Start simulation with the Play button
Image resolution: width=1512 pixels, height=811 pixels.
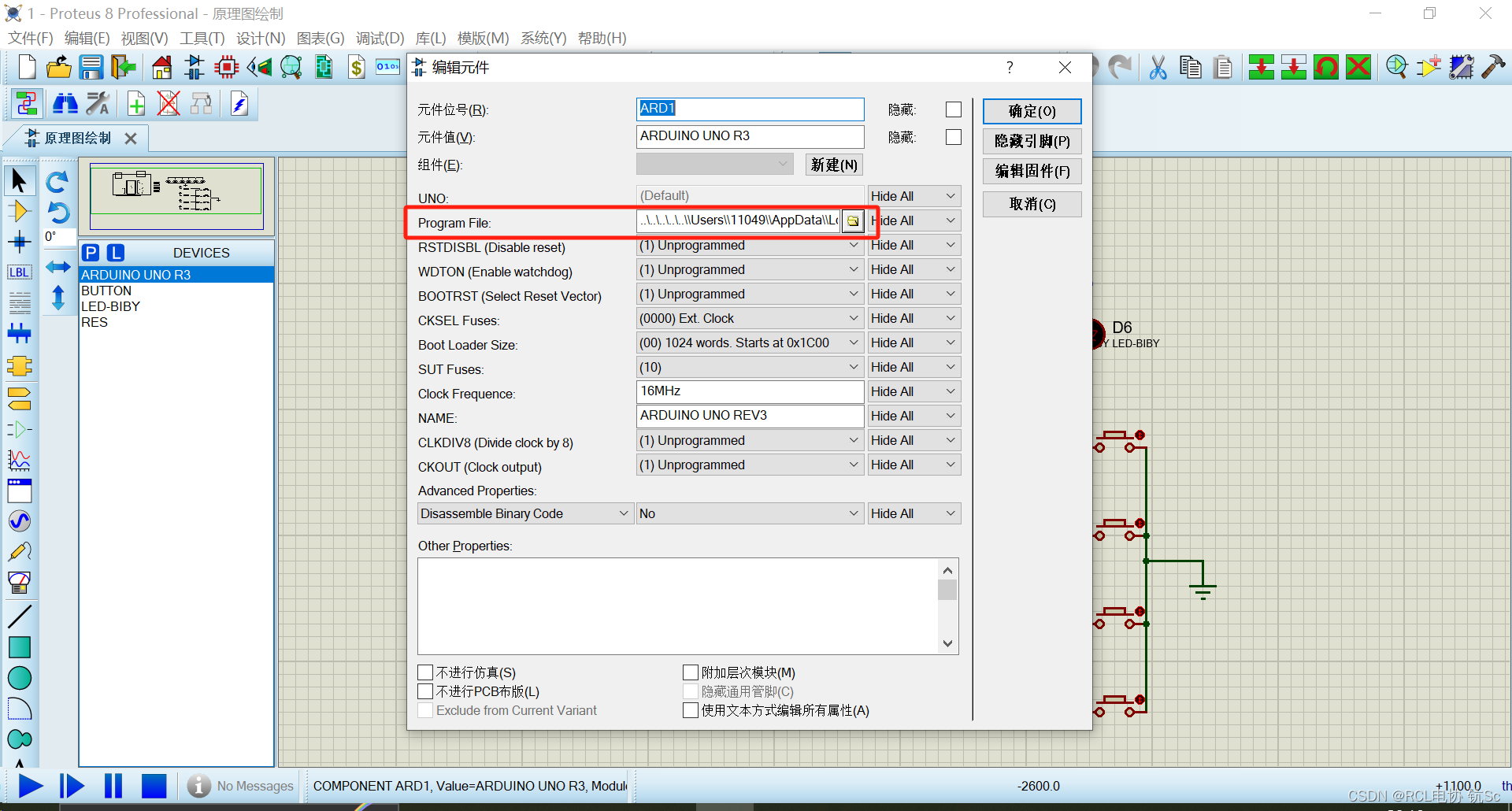[x=30, y=786]
